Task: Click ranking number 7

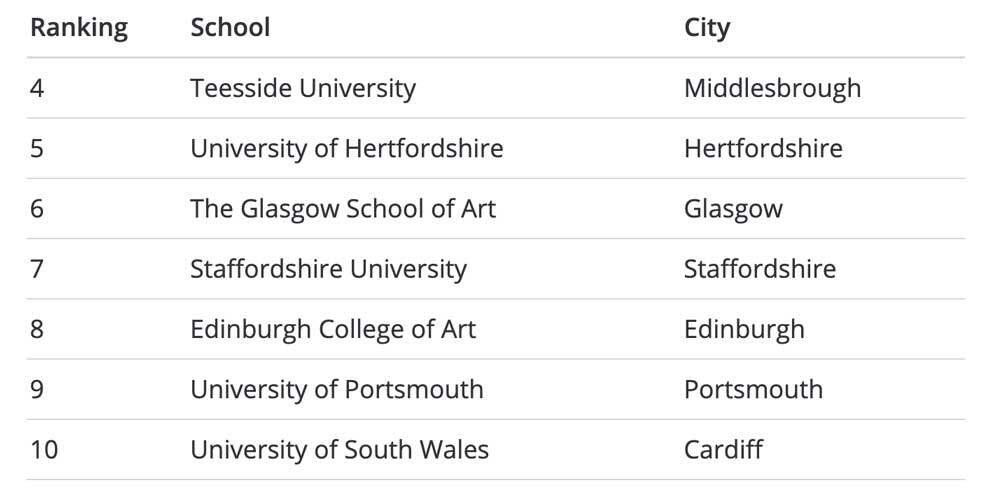Action: click(x=37, y=269)
